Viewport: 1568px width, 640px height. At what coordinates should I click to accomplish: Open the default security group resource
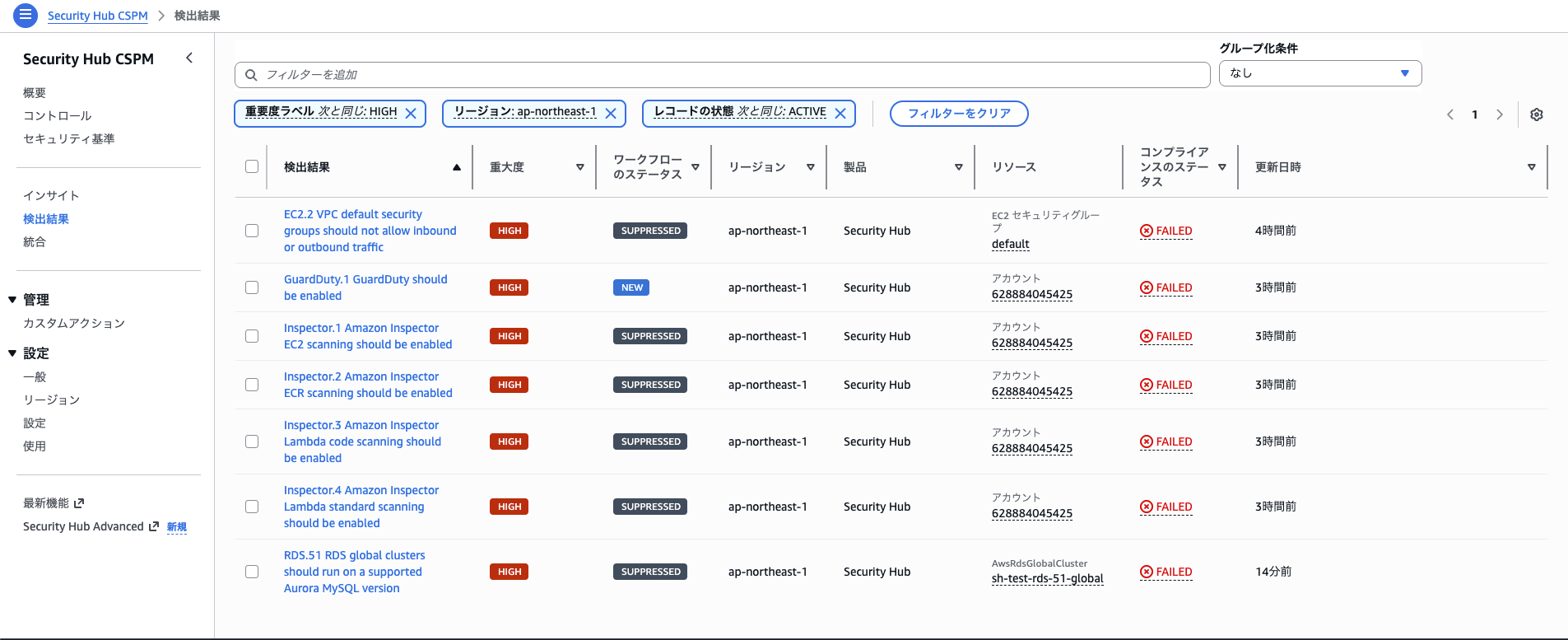[1011, 245]
